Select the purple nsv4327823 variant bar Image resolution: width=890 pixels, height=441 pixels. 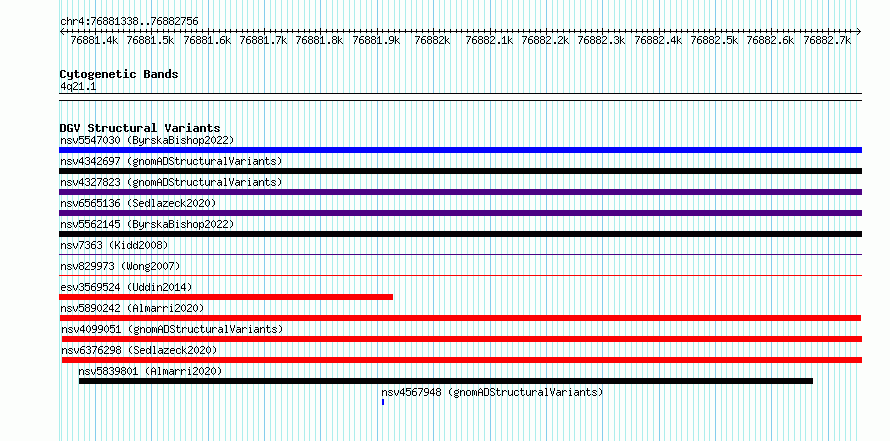point(460,192)
